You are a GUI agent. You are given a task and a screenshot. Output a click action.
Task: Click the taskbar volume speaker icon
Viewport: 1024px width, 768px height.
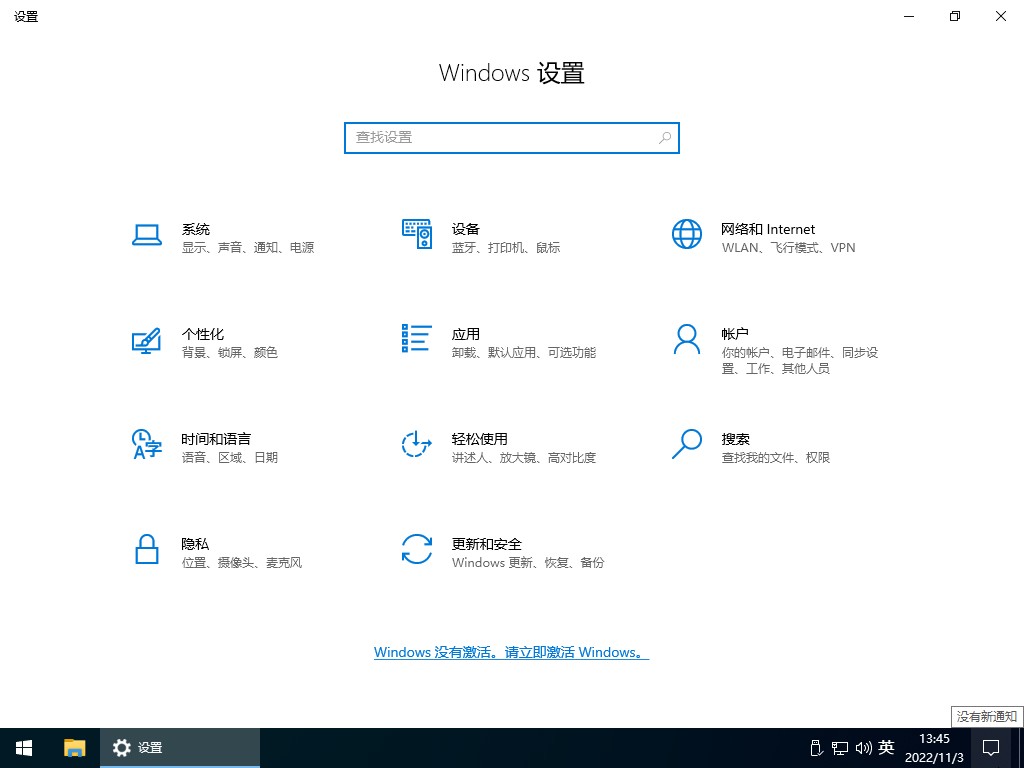tap(862, 748)
